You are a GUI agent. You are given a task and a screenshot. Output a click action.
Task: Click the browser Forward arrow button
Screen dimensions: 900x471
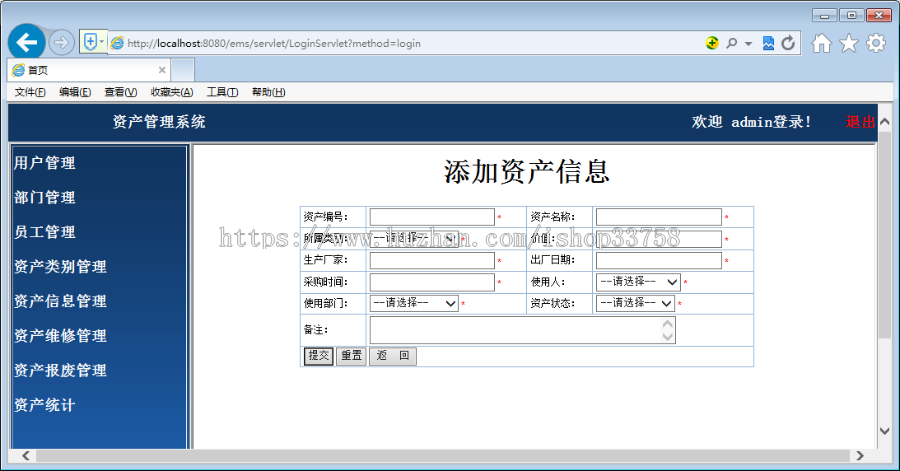61,42
